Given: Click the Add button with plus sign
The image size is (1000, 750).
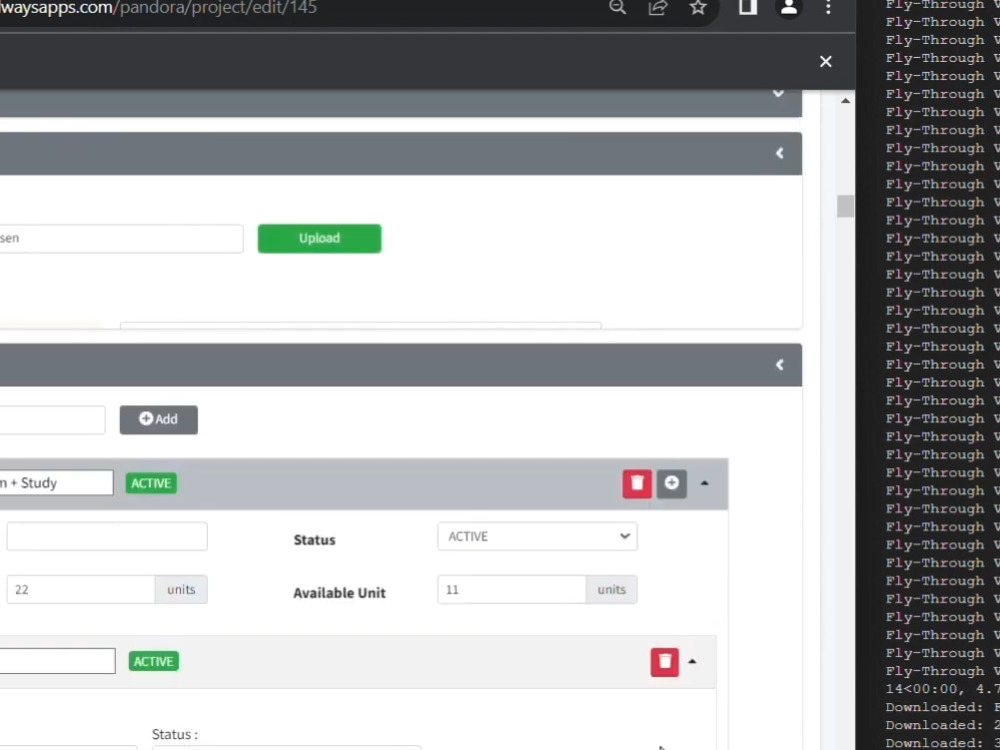Looking at the screenshot, I should 158,419.
